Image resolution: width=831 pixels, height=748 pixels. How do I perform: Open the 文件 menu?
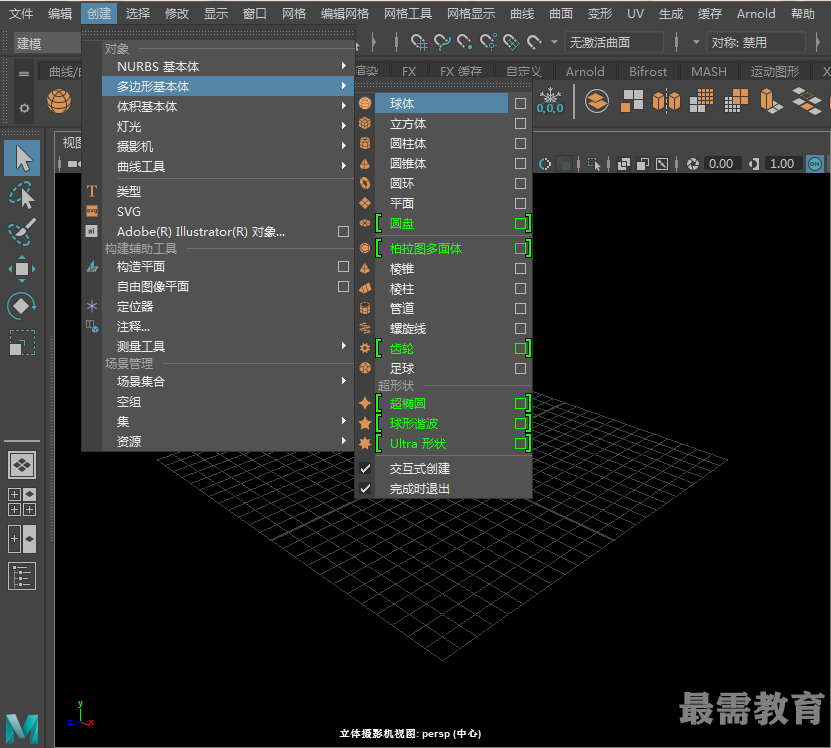pyautogui.click(x=21, y=13)
